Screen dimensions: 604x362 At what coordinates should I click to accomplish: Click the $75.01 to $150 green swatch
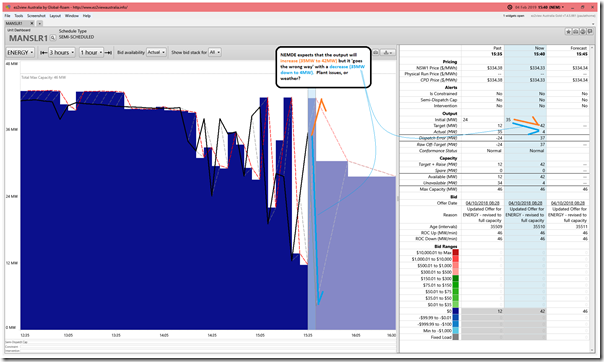click(456, 285)
